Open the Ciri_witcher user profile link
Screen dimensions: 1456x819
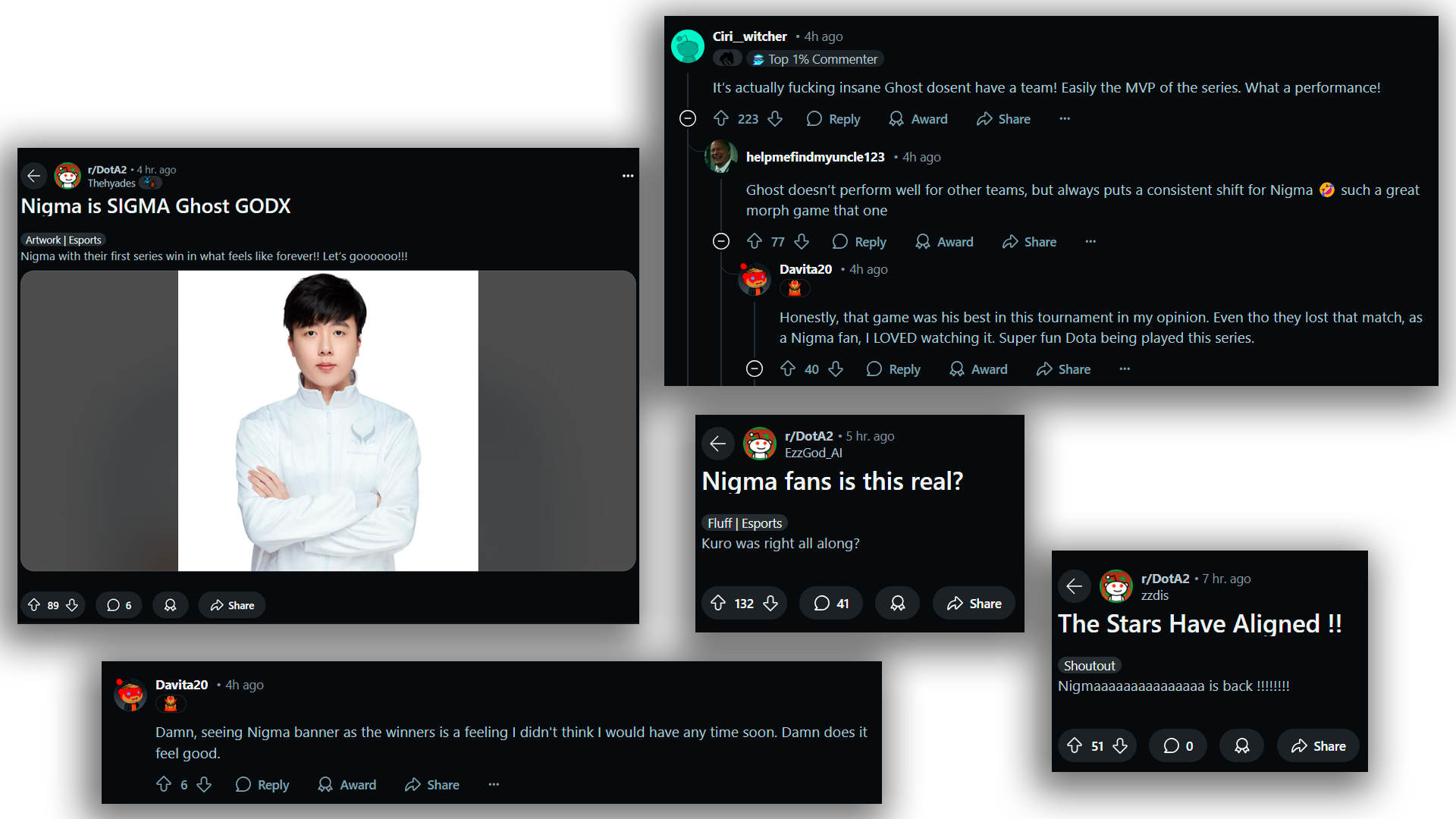(749, 36)
